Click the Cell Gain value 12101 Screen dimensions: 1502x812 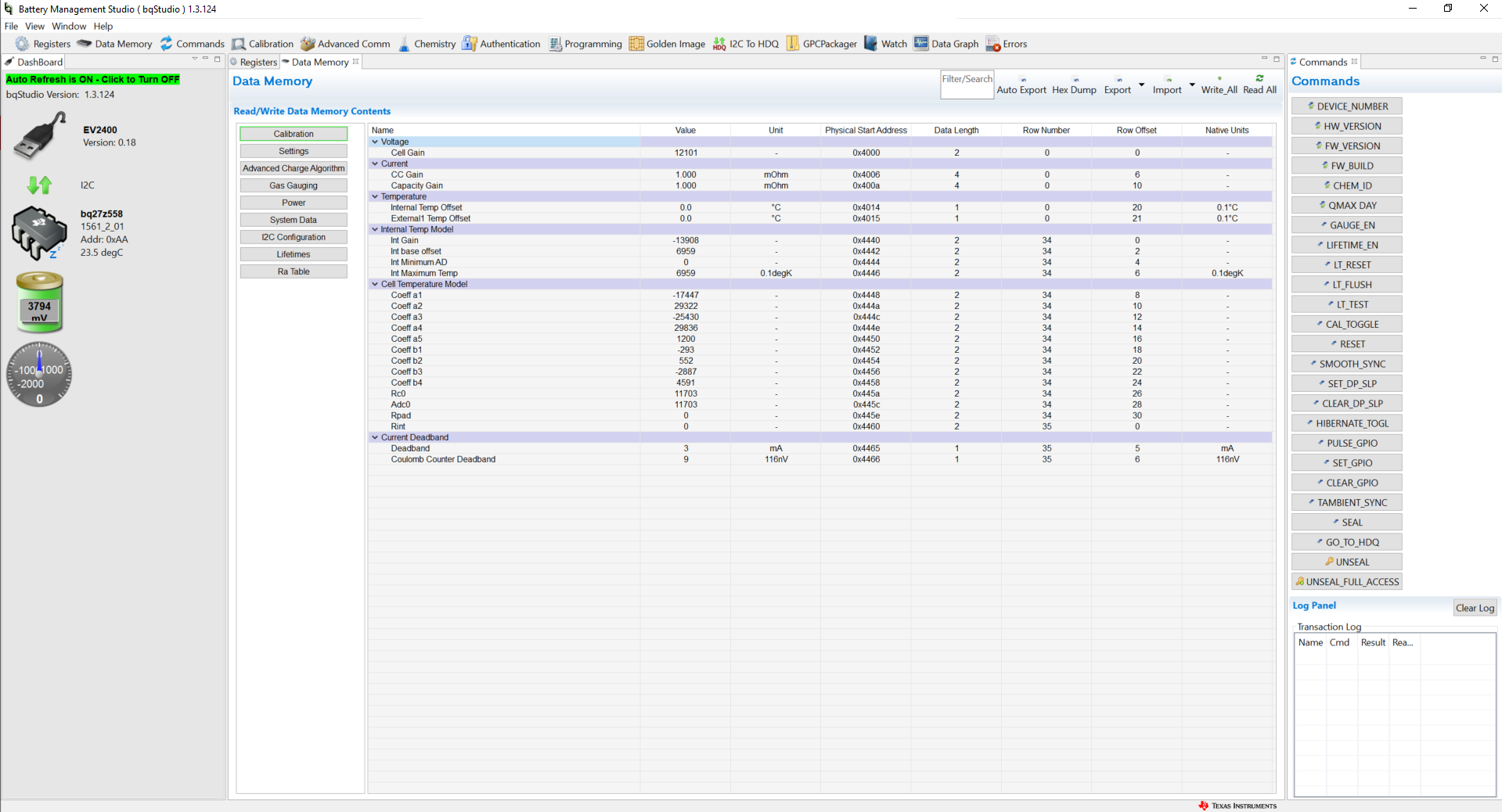point(686,153)
